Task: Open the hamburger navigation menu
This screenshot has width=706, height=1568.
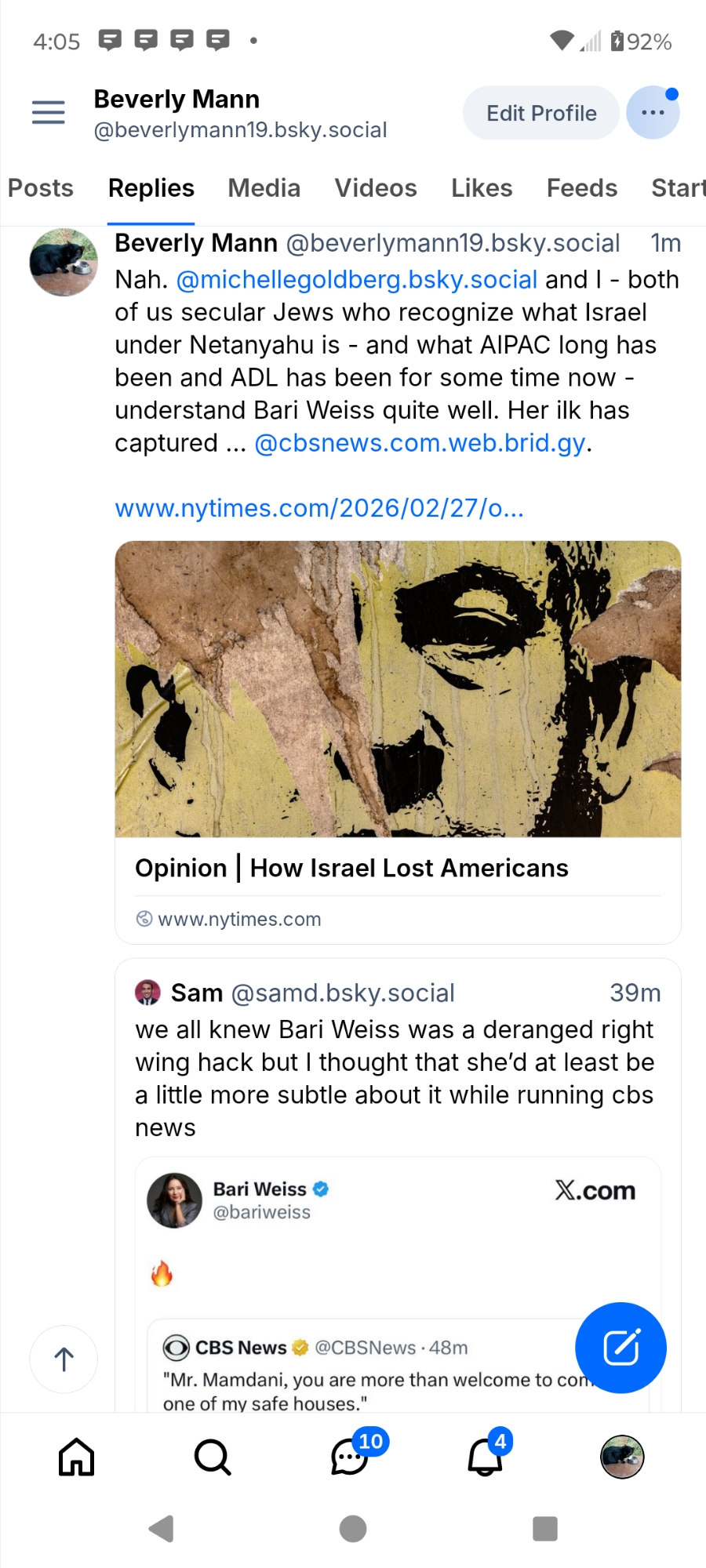Action: point(48,112)
